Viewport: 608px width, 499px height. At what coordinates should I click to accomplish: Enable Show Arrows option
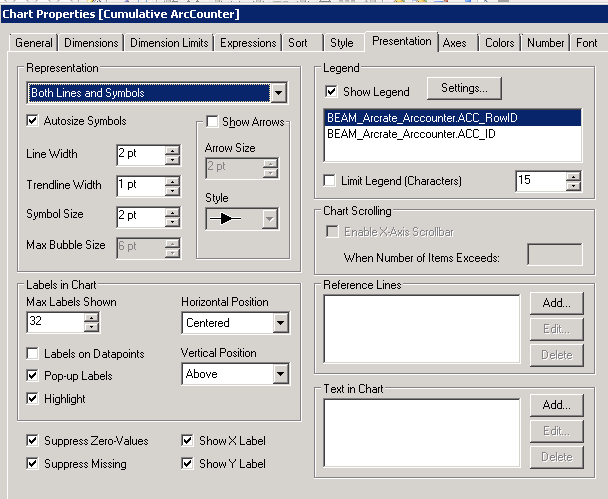pyautogui.click(x=212, y=122)
